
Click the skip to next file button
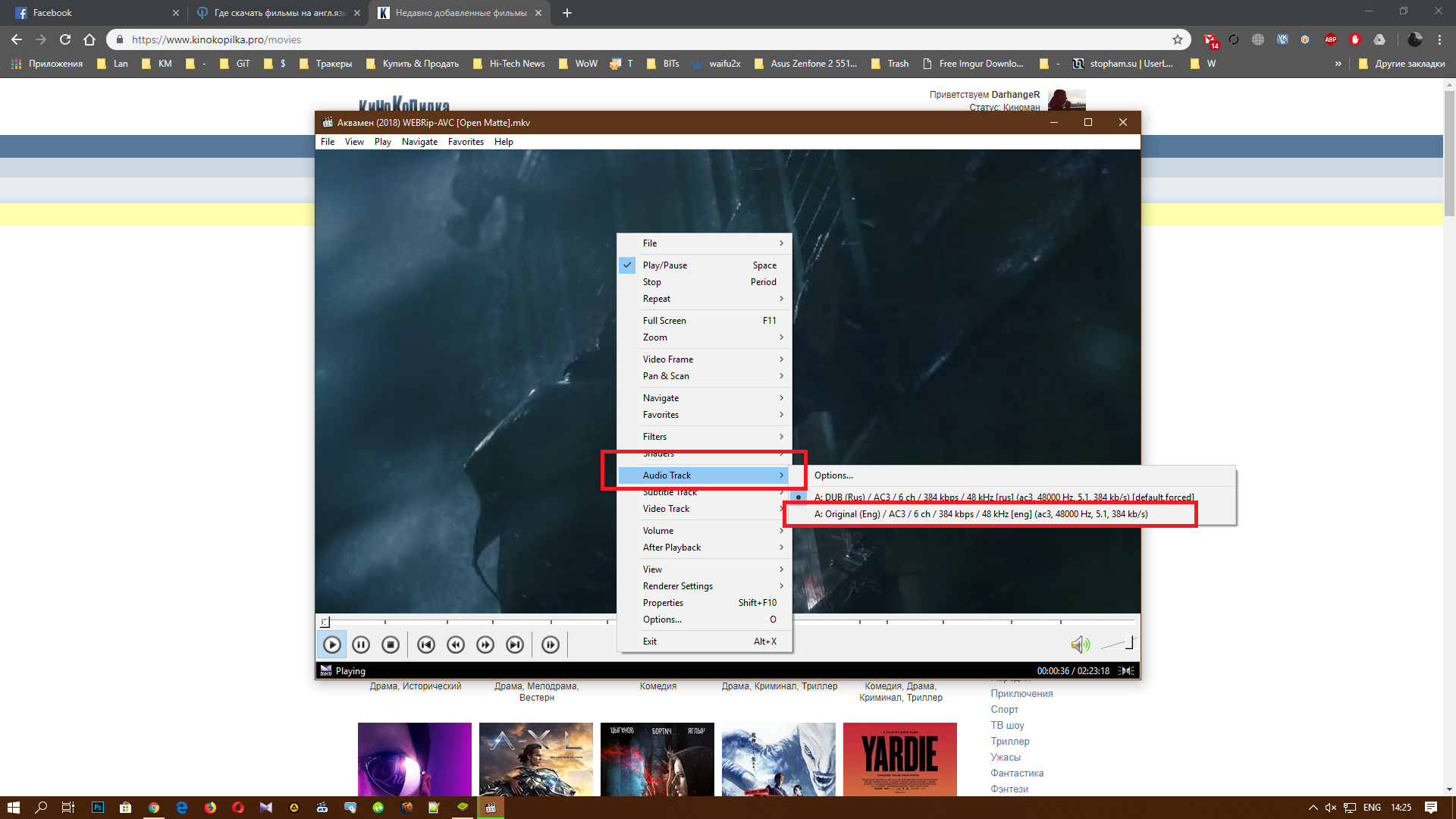coord(515,645)
